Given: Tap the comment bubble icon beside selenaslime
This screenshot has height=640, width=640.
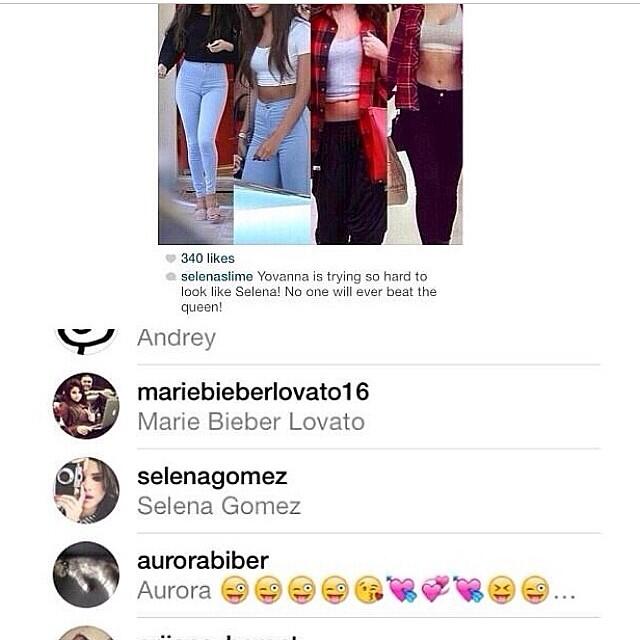Looking at the screenshot, I should pos(171,277).
